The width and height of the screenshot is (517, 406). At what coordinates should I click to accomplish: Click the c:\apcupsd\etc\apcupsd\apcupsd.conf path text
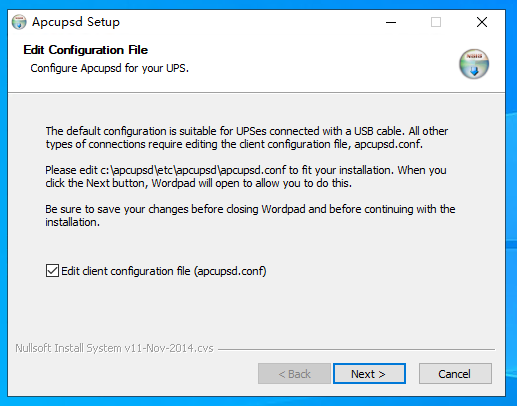click(193, 170)
